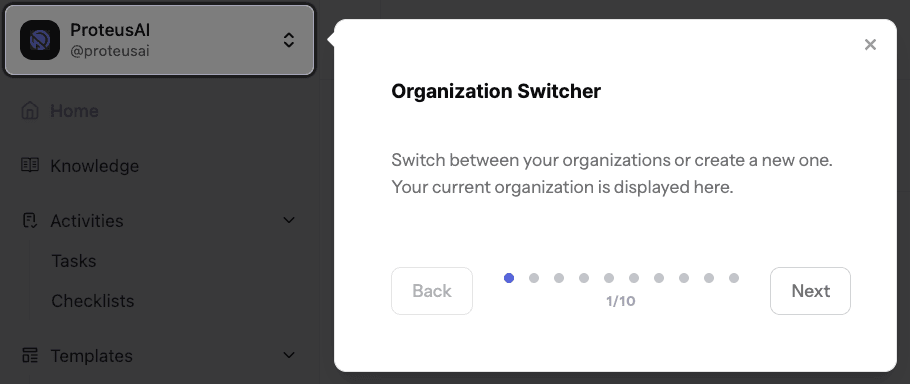This screenshot has width=910, height=384.
Task: Click the 1/10 step counter
Action: coord(620,302)
